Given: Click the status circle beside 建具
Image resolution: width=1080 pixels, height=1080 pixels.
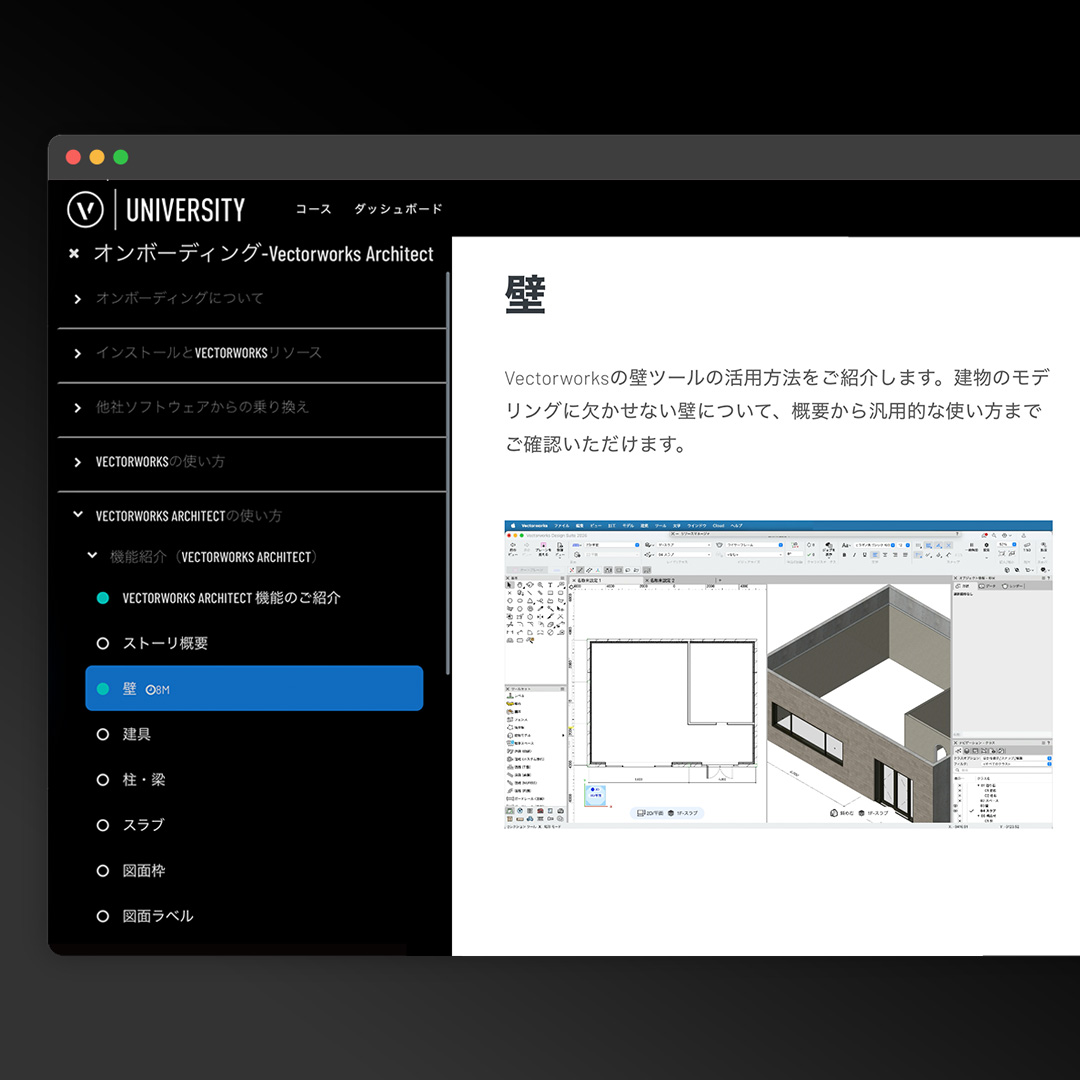Looking at the screenshot, I should [103, 734].
